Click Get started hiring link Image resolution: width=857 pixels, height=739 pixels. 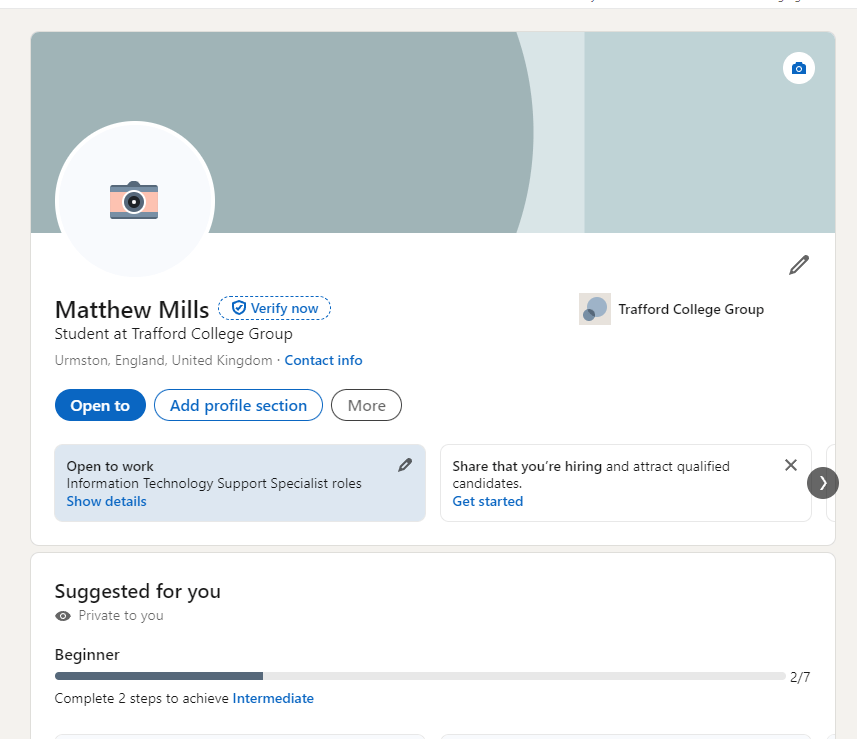(487, 501)
